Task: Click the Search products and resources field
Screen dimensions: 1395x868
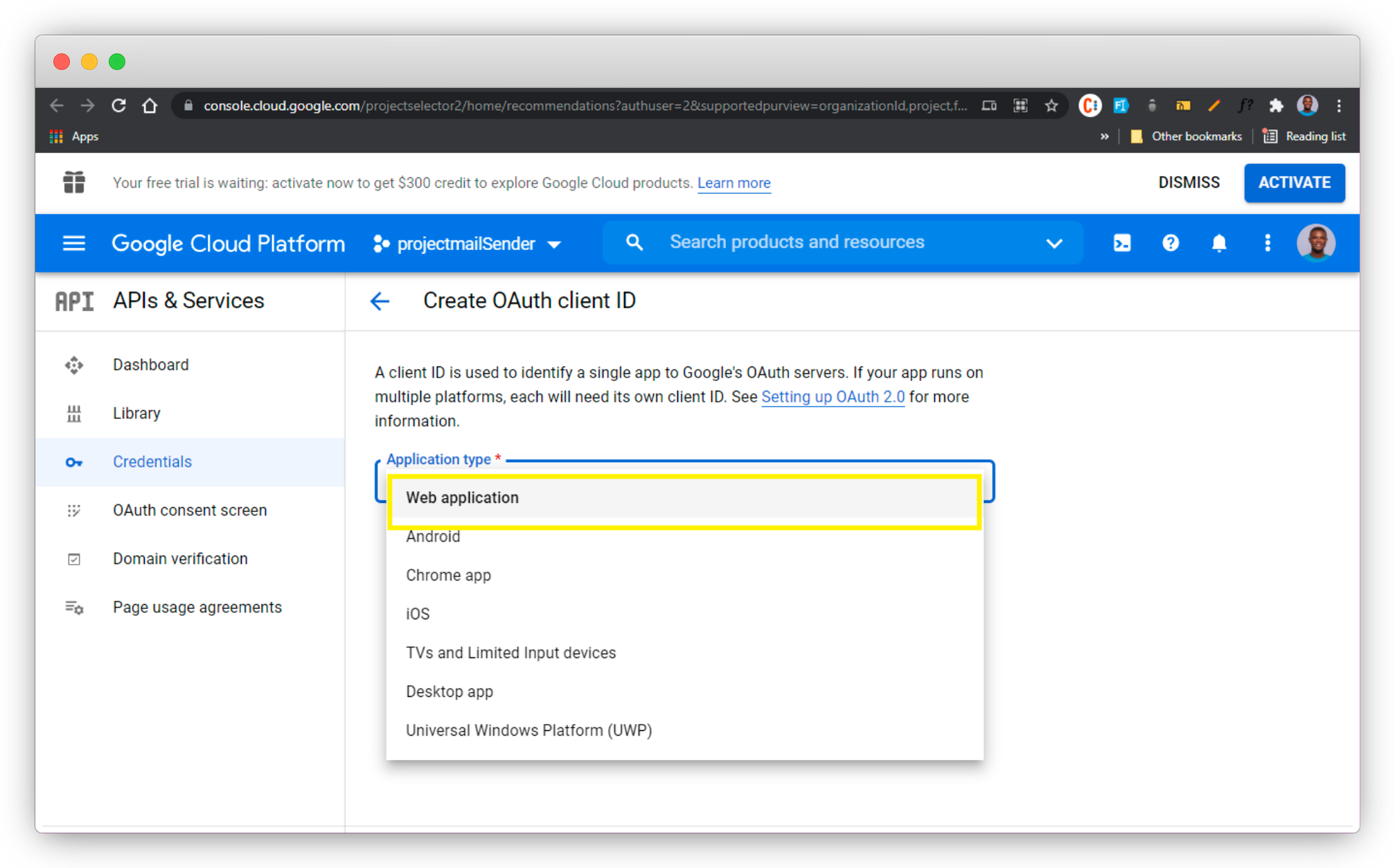Action: tap(843, 242)
